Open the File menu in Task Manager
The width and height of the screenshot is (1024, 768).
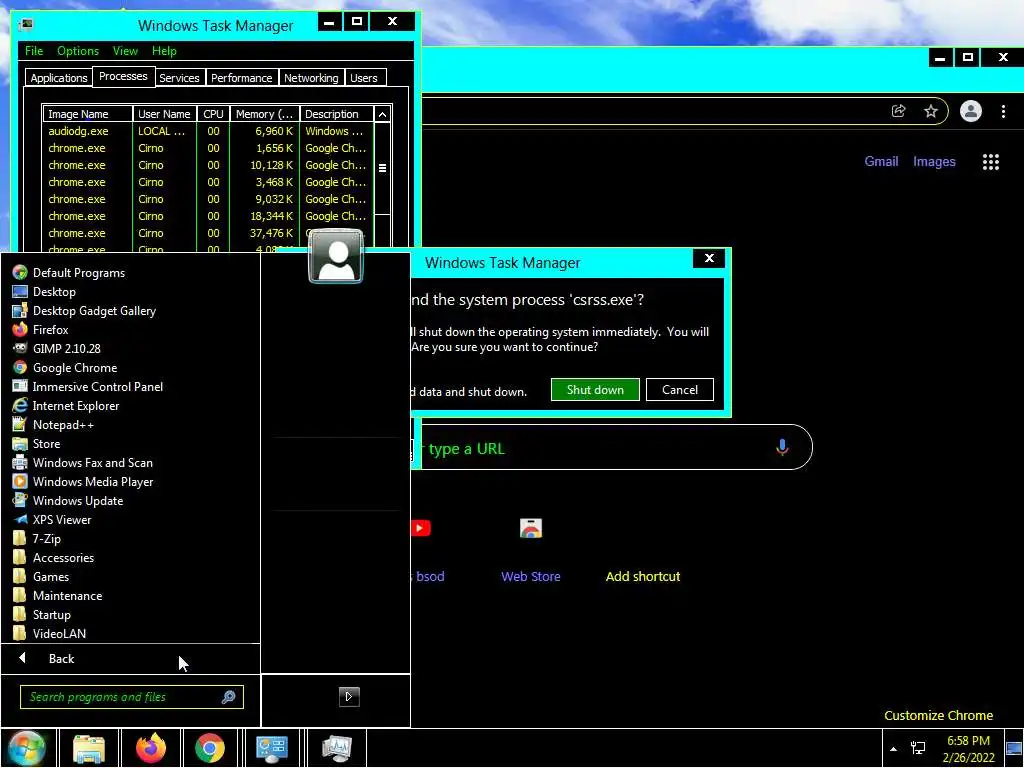click(x=34, y=51)
